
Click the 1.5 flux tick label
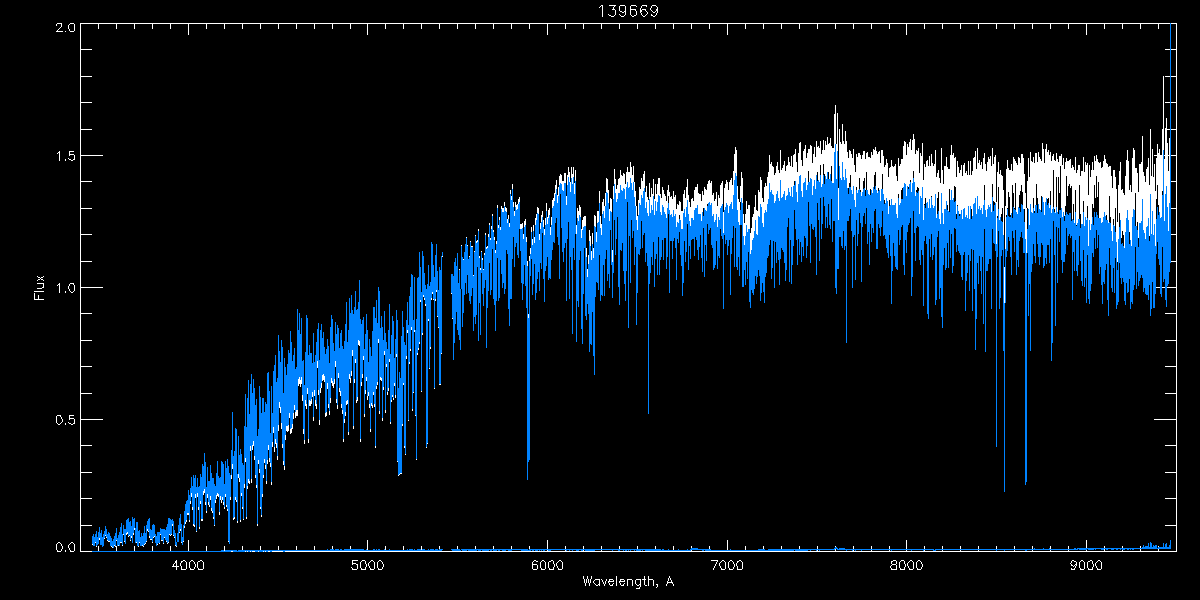click(x=64, y=157)
